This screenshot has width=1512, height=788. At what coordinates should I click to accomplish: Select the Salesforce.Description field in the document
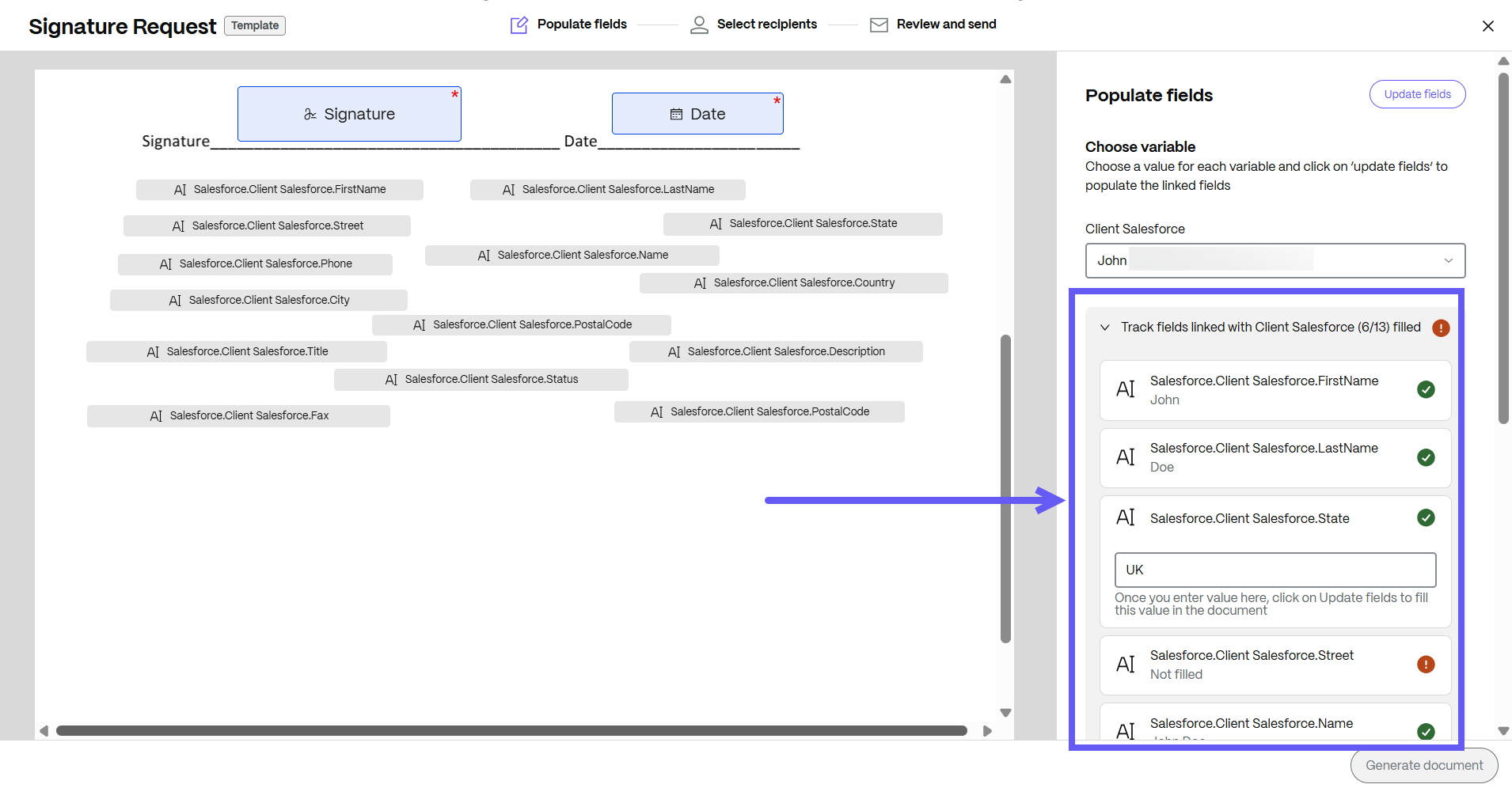(776, 352)
